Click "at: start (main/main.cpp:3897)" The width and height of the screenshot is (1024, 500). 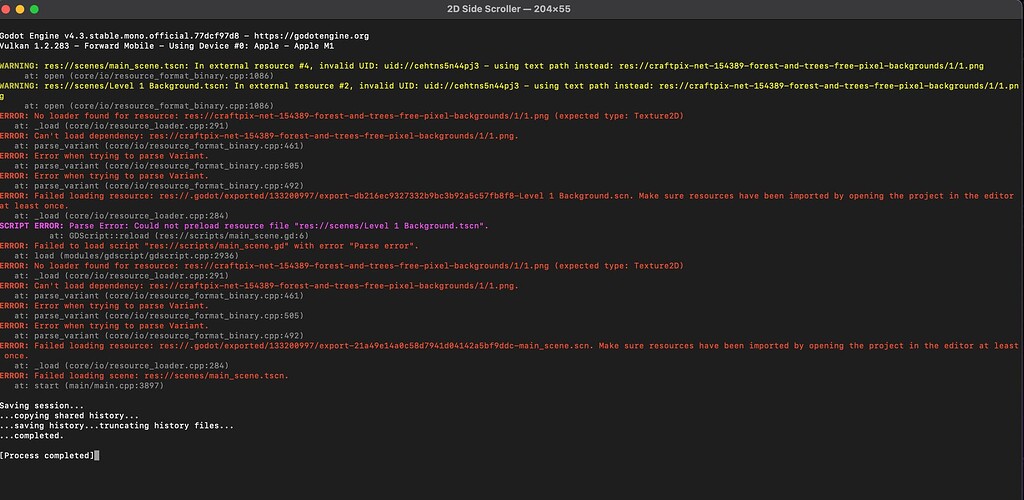[89, 386]
